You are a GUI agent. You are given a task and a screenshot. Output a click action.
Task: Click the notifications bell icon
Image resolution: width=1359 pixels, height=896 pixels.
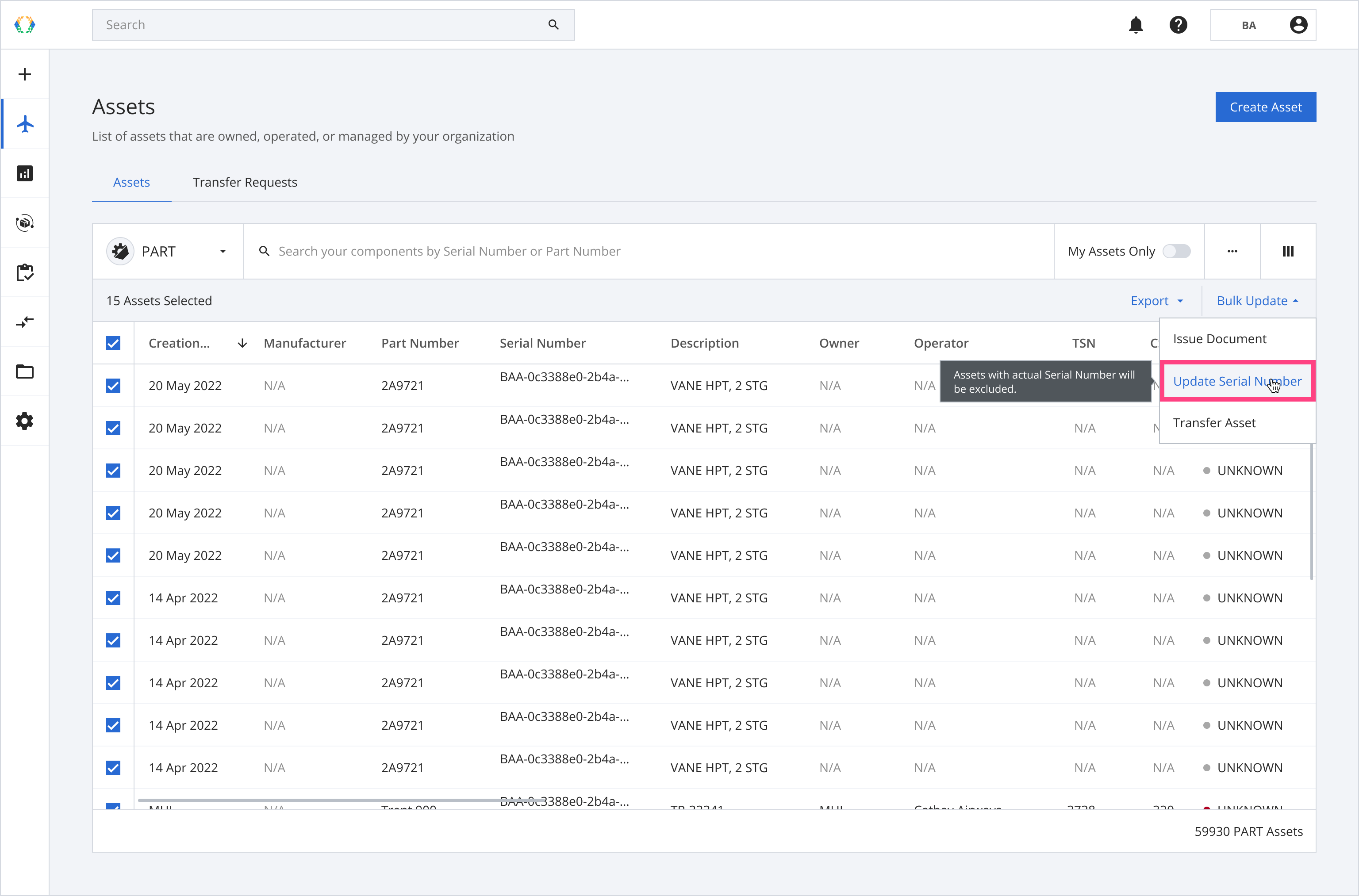tap(1136, 25)
